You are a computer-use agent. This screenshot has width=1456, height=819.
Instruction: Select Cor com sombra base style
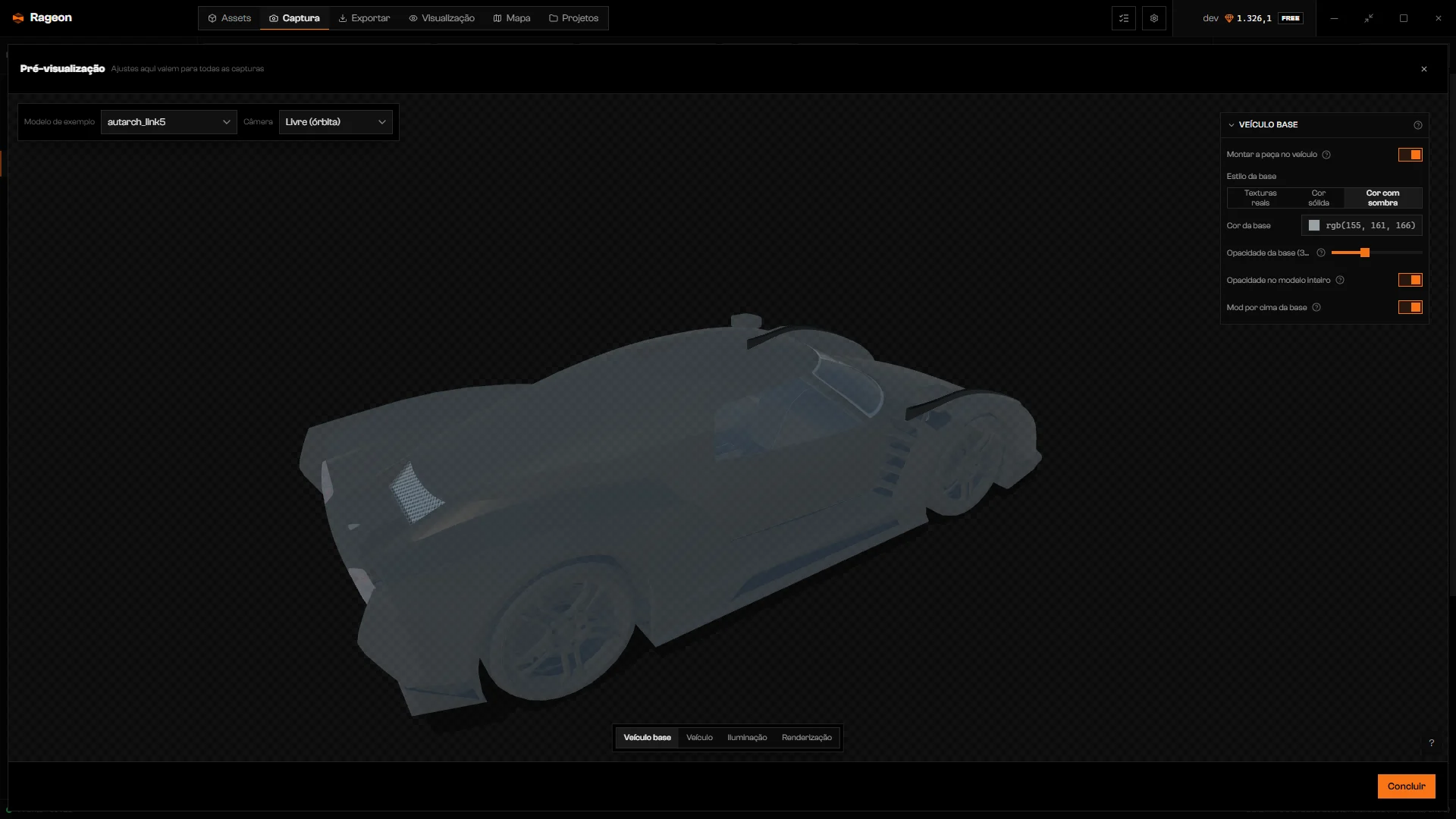point(1383,198)
